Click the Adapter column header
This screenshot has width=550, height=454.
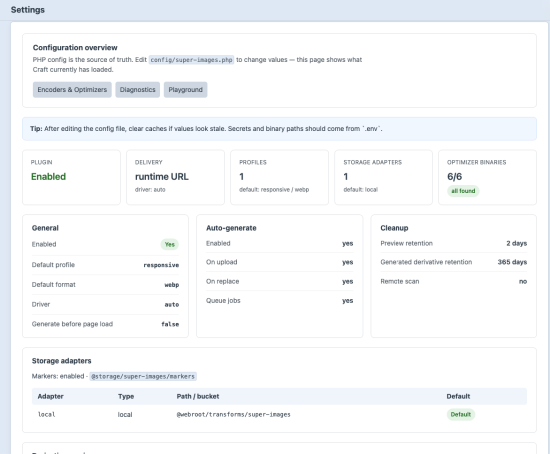(51, 396)
